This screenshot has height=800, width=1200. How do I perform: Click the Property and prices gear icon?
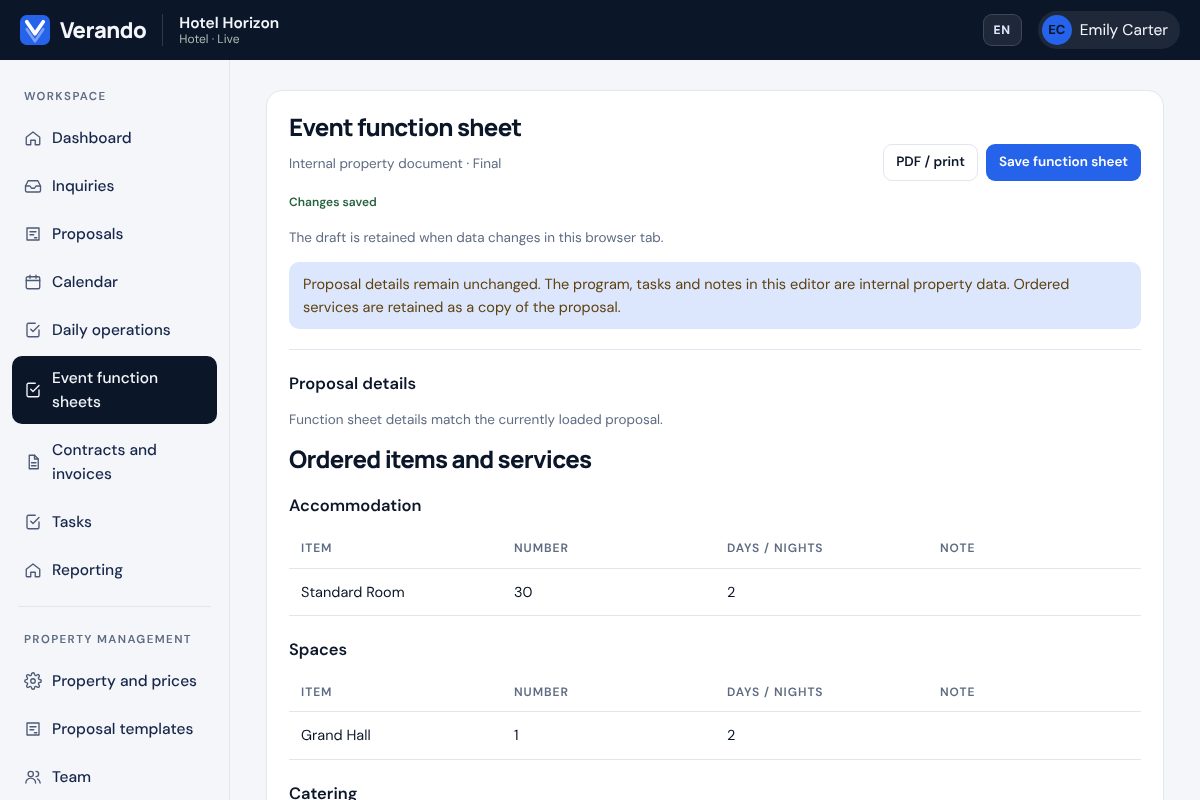[x=33, y=681]
